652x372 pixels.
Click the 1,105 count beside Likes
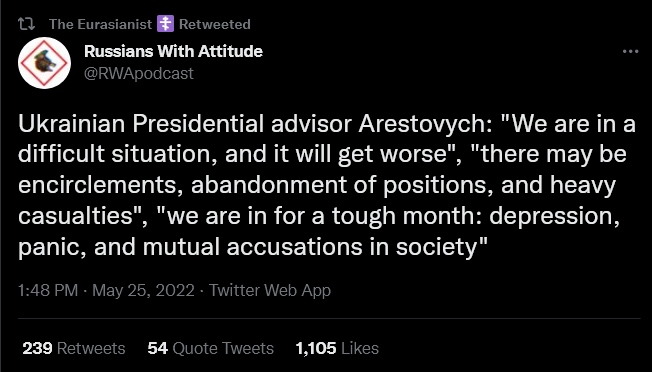click(316, 348)
